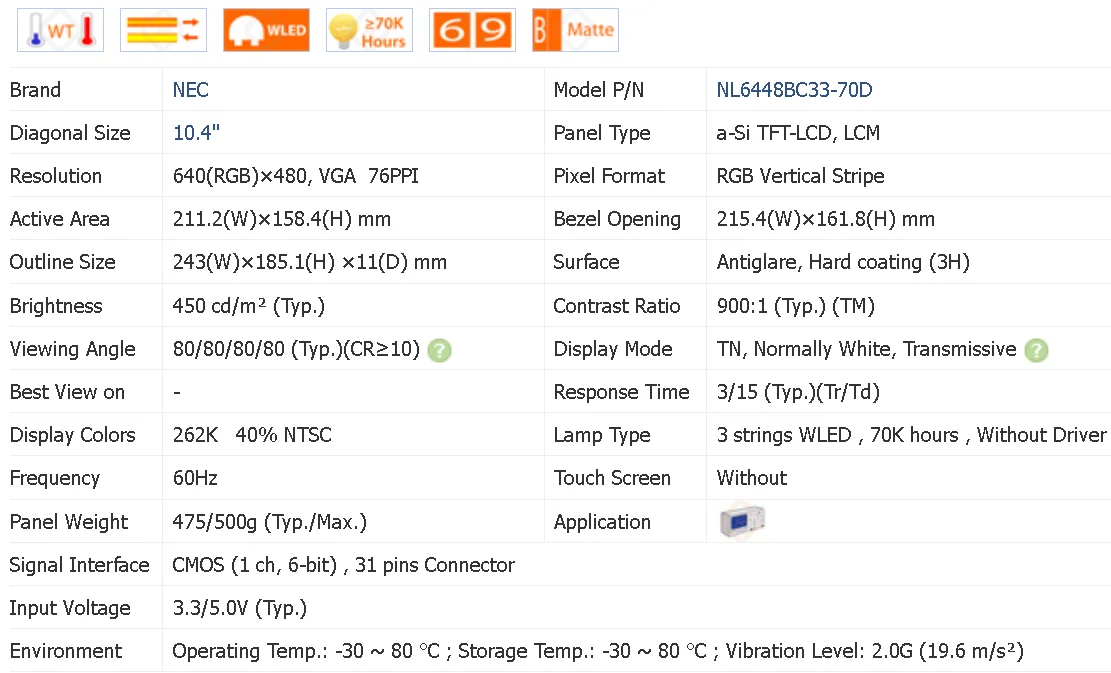This screenshot has height=673, width=1111.
Task: Select response time "3/15 (Typ.)(Tr/Td)"
Action: pyautogui.click(x=798, y=392)
